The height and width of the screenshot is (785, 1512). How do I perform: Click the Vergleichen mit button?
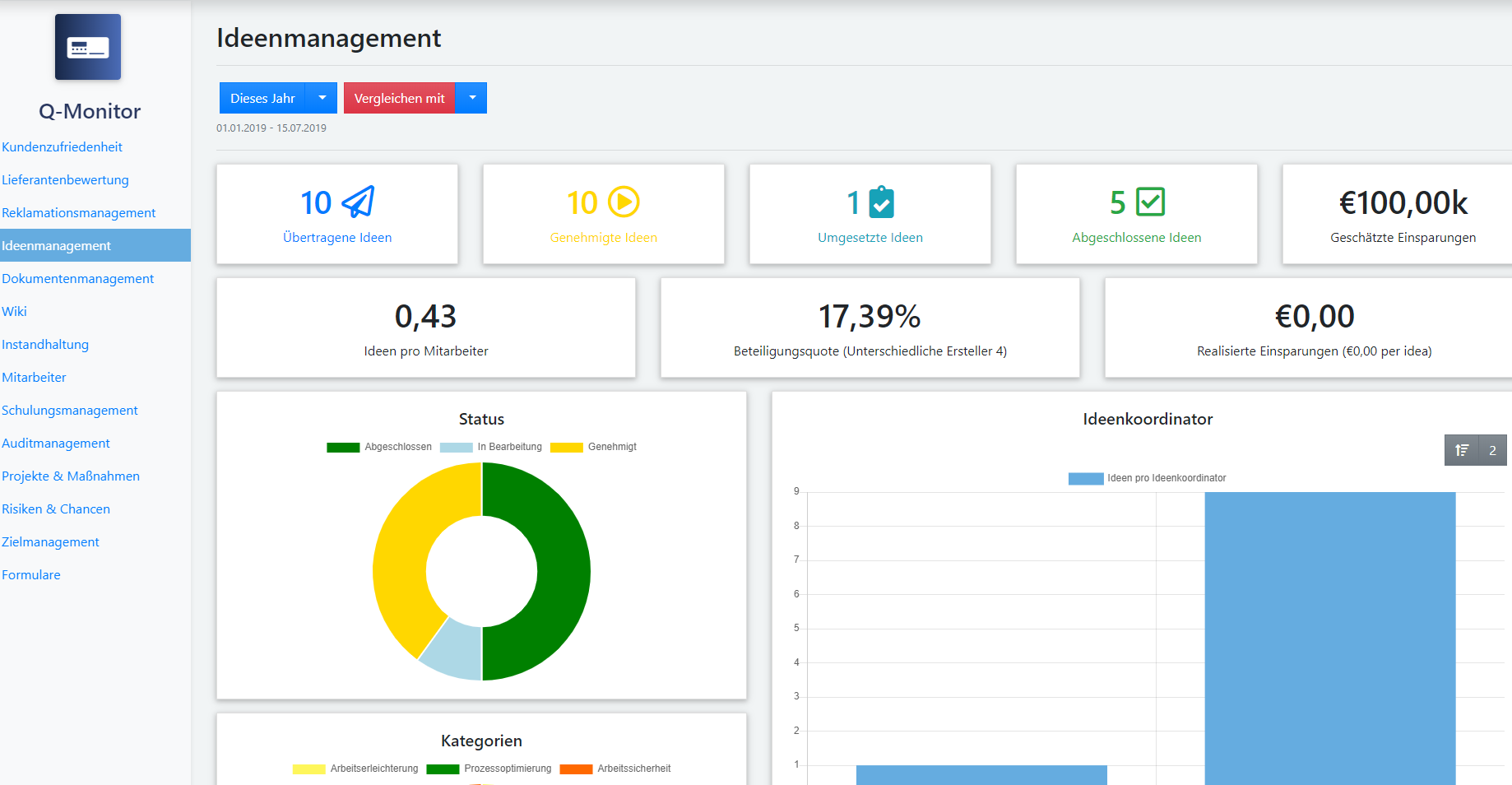tap(400, 98)
